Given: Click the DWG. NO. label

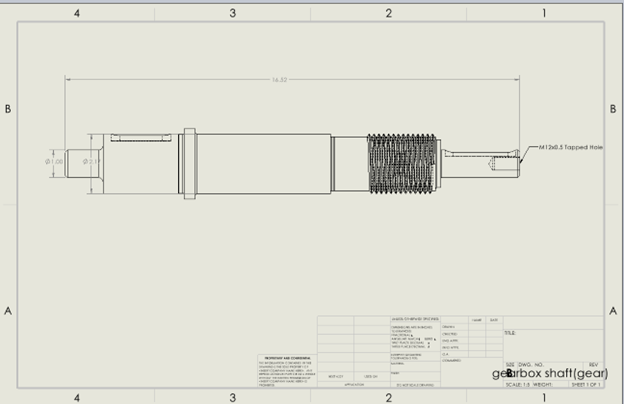Looking at the screenshot, I should point(531,365).
